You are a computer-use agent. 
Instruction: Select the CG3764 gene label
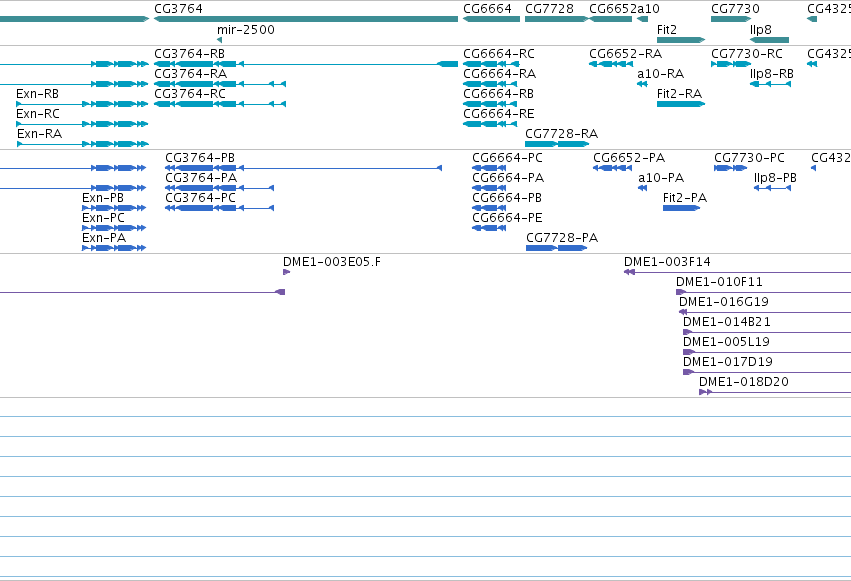(179, 9)
